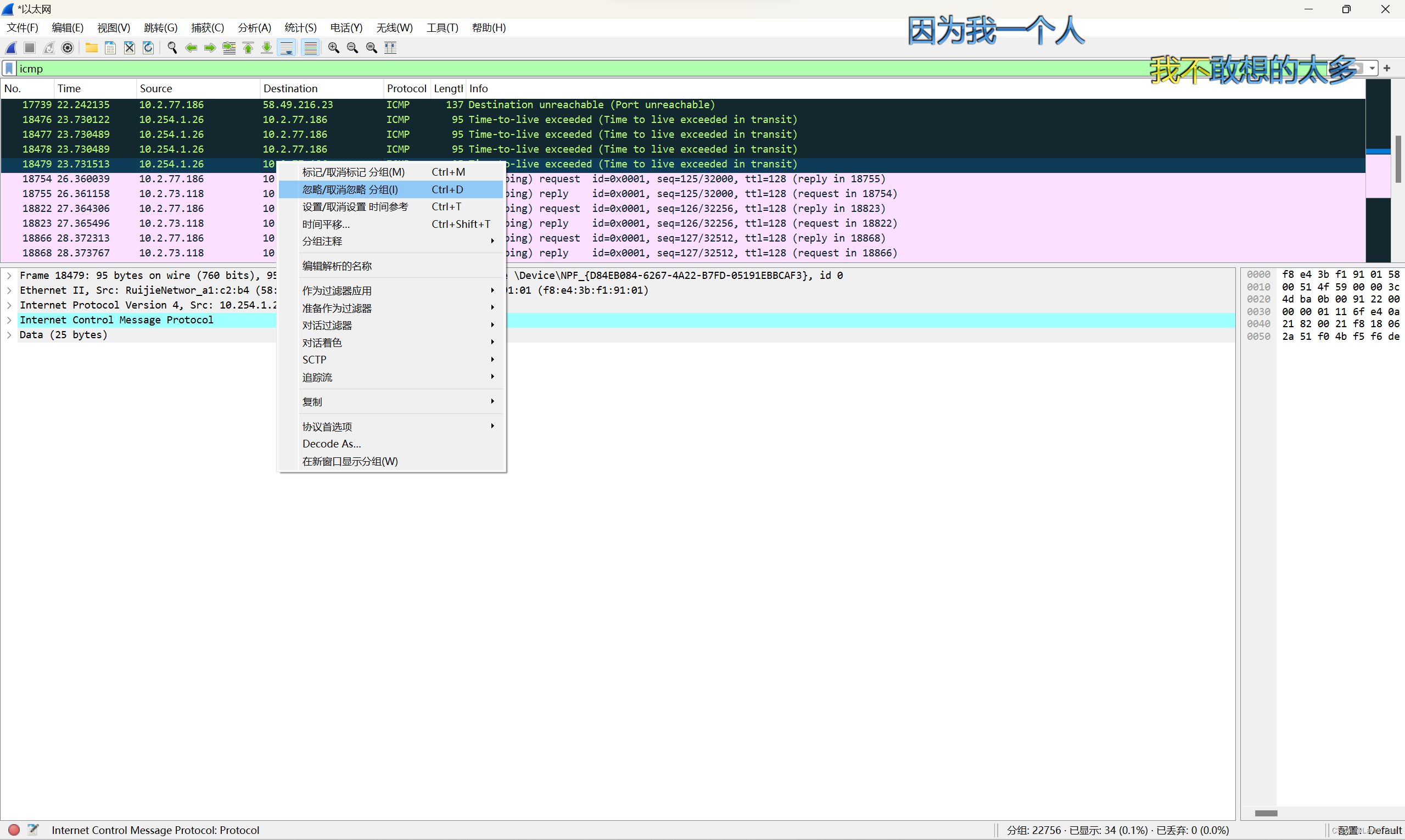The image size is (1405, 840).
Task: Open the expert information red status circle
Action: [x=14, y=830]
